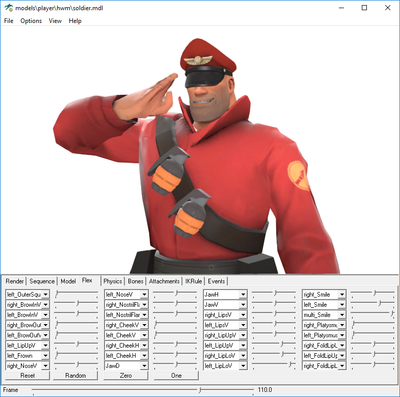The image size is (400, 397).
Task: Click the Zero button
Action: coord(126,375)
